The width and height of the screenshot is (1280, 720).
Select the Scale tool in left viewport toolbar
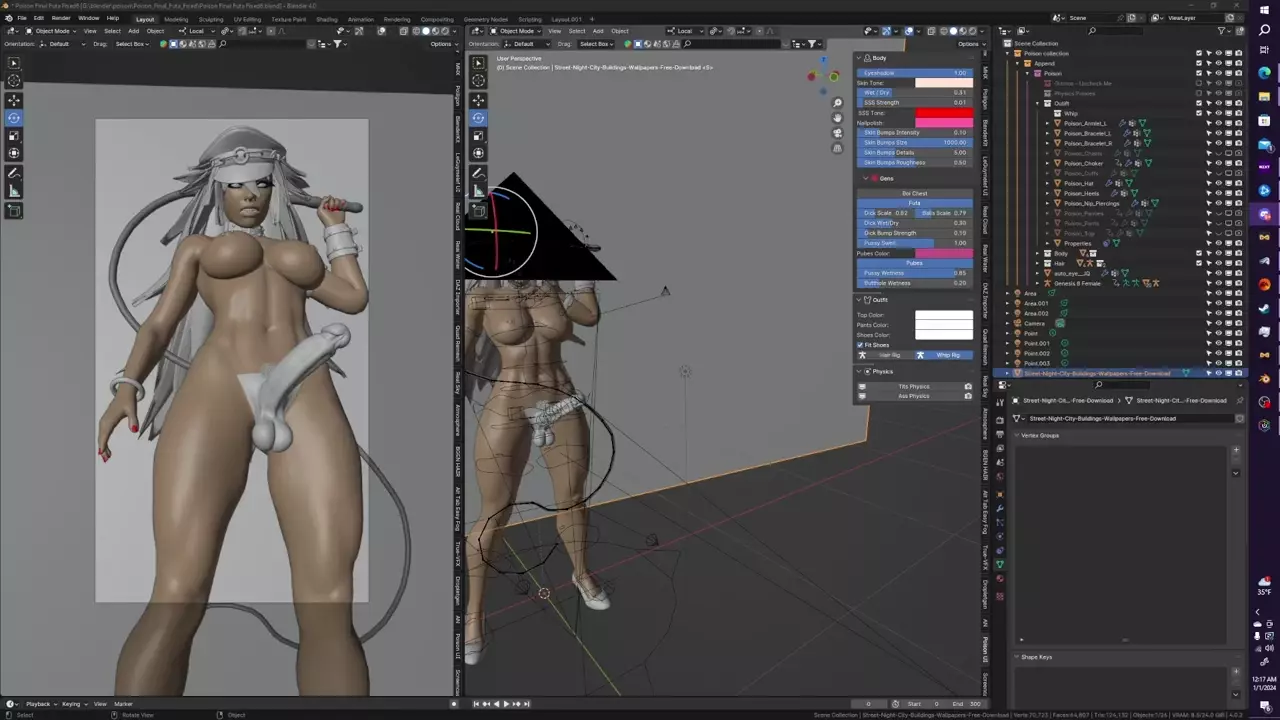click(14, 135)
